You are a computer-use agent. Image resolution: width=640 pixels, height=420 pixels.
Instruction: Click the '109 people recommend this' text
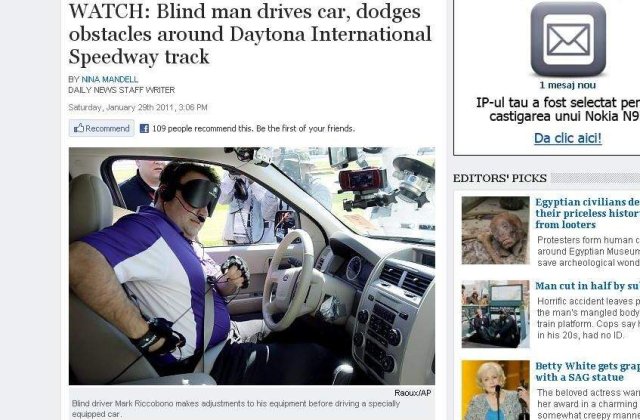[x=253, y=129]
